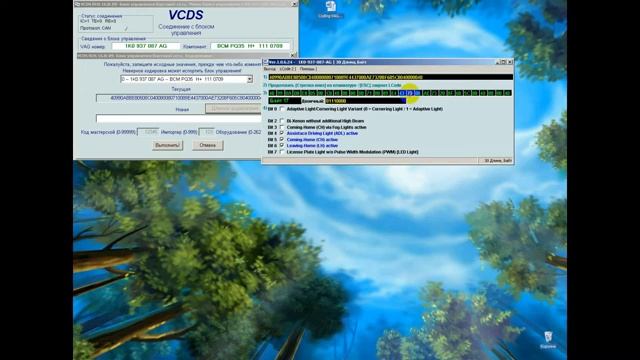Close the coding dialog with its X button
640x360 pixels.
pyautogui.click(x=293, y=55)
